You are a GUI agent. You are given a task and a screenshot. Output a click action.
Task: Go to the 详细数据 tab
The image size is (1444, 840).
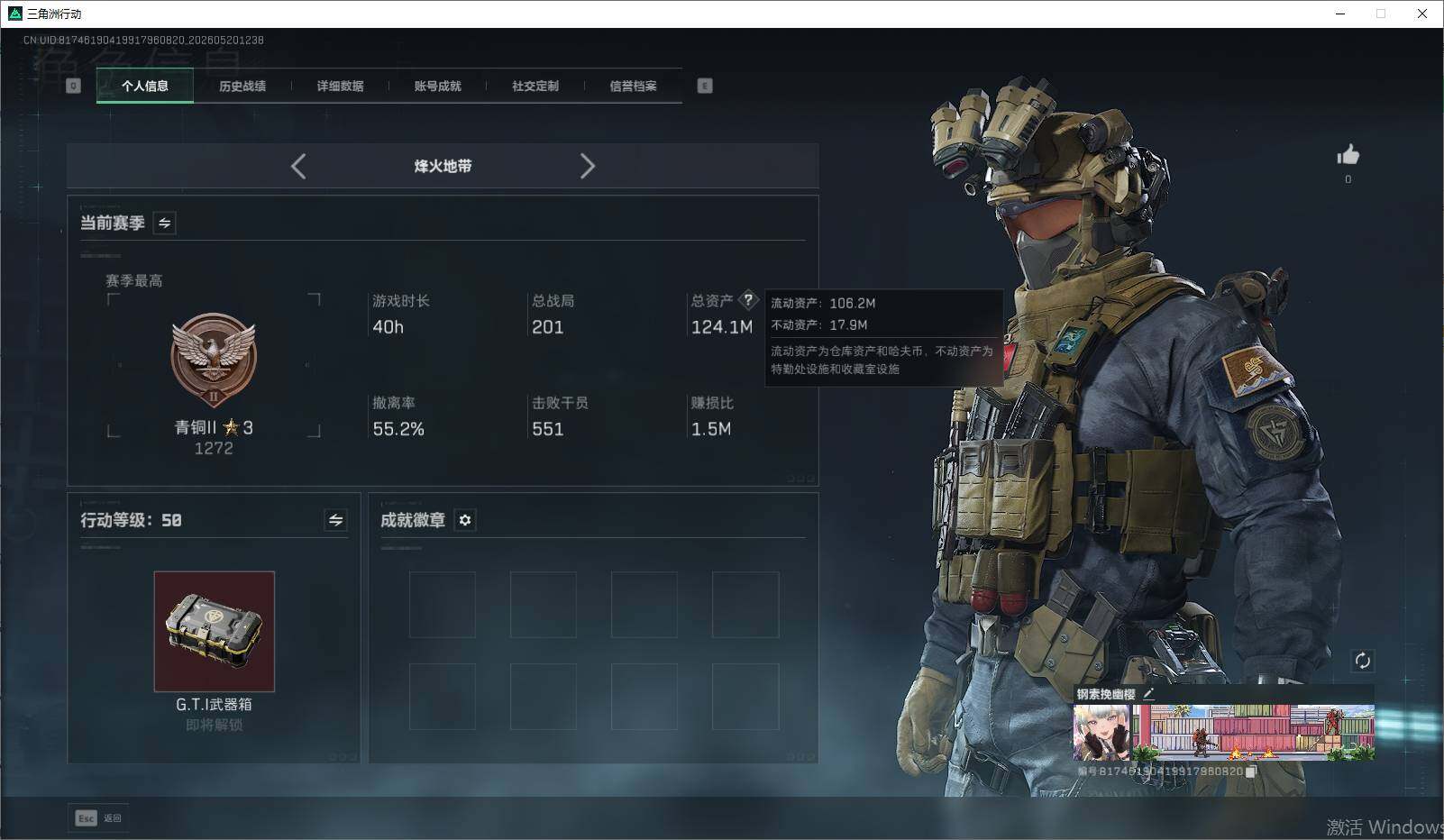click(340, 86)
